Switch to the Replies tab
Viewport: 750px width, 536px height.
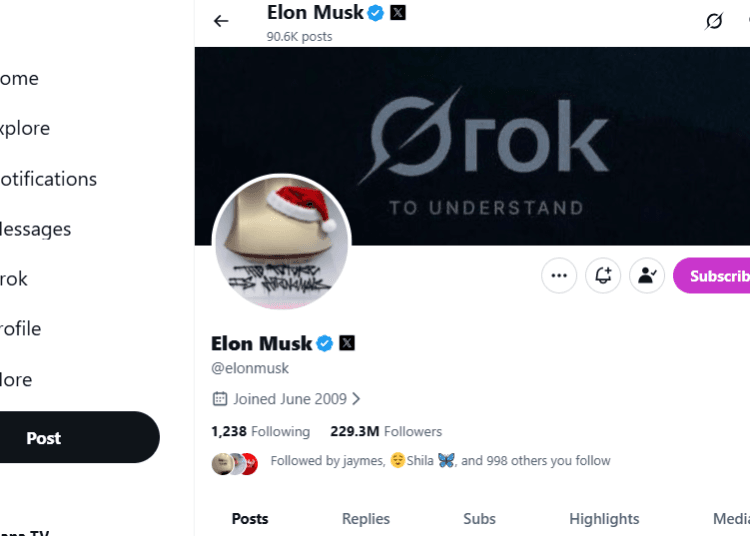click(x=366, y=519)
